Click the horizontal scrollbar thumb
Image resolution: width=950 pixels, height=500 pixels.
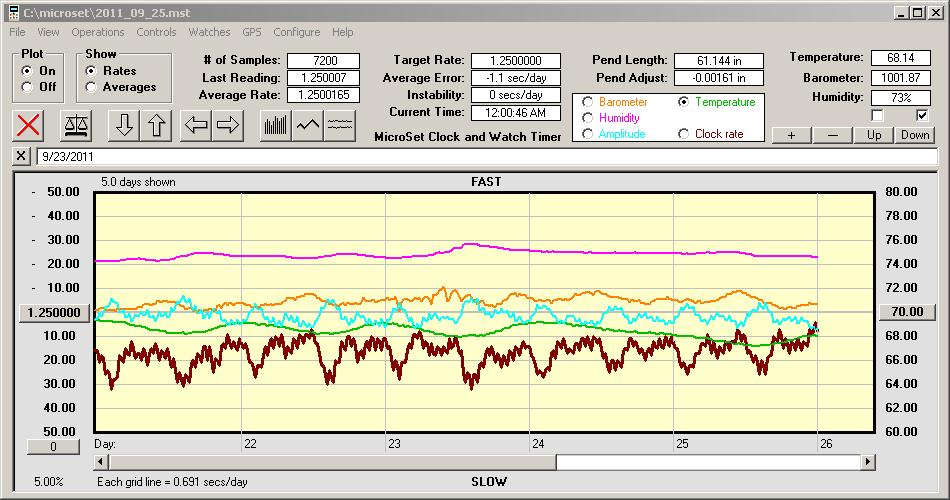332,462
